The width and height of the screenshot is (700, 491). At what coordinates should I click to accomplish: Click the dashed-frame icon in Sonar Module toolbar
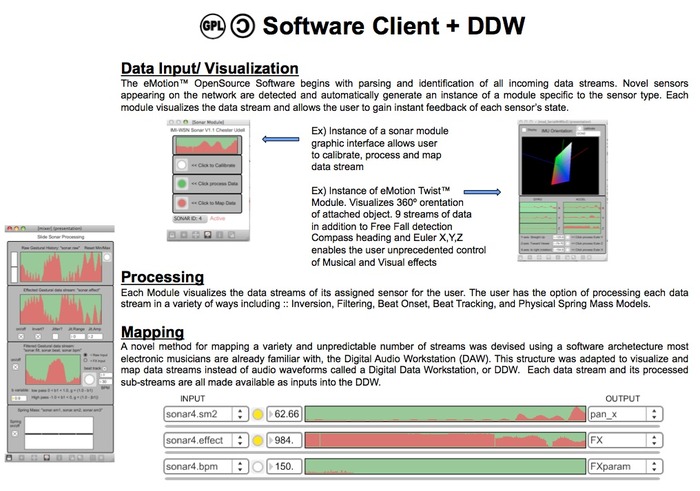196,235
